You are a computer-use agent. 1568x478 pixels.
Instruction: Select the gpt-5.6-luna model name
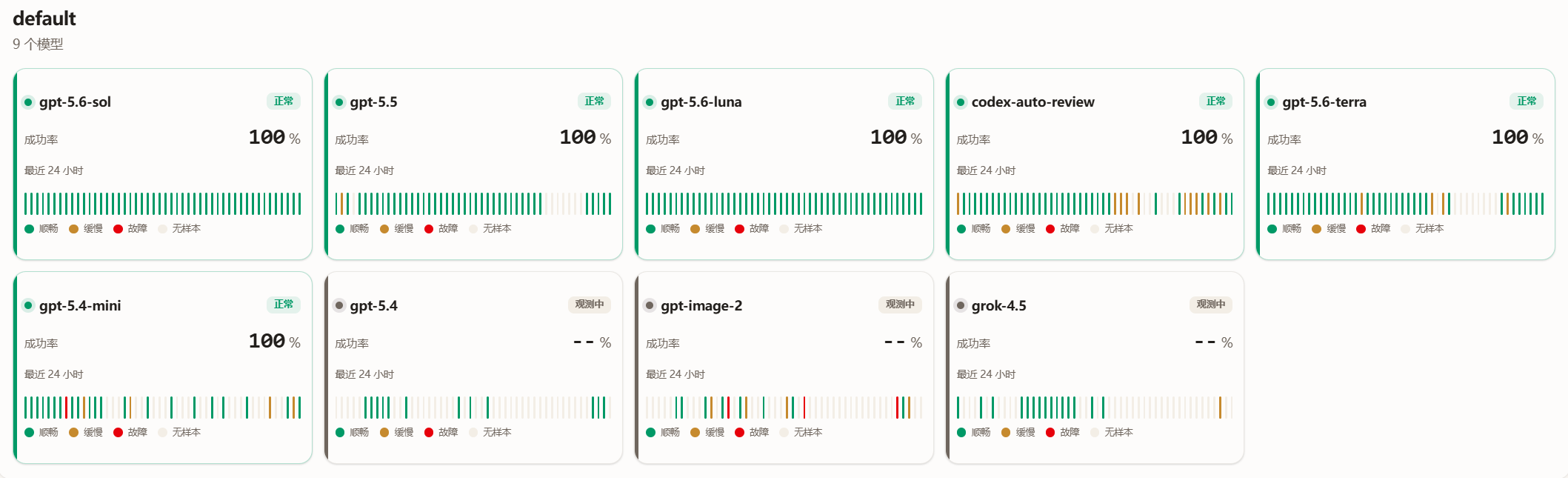tap(701, 102)
